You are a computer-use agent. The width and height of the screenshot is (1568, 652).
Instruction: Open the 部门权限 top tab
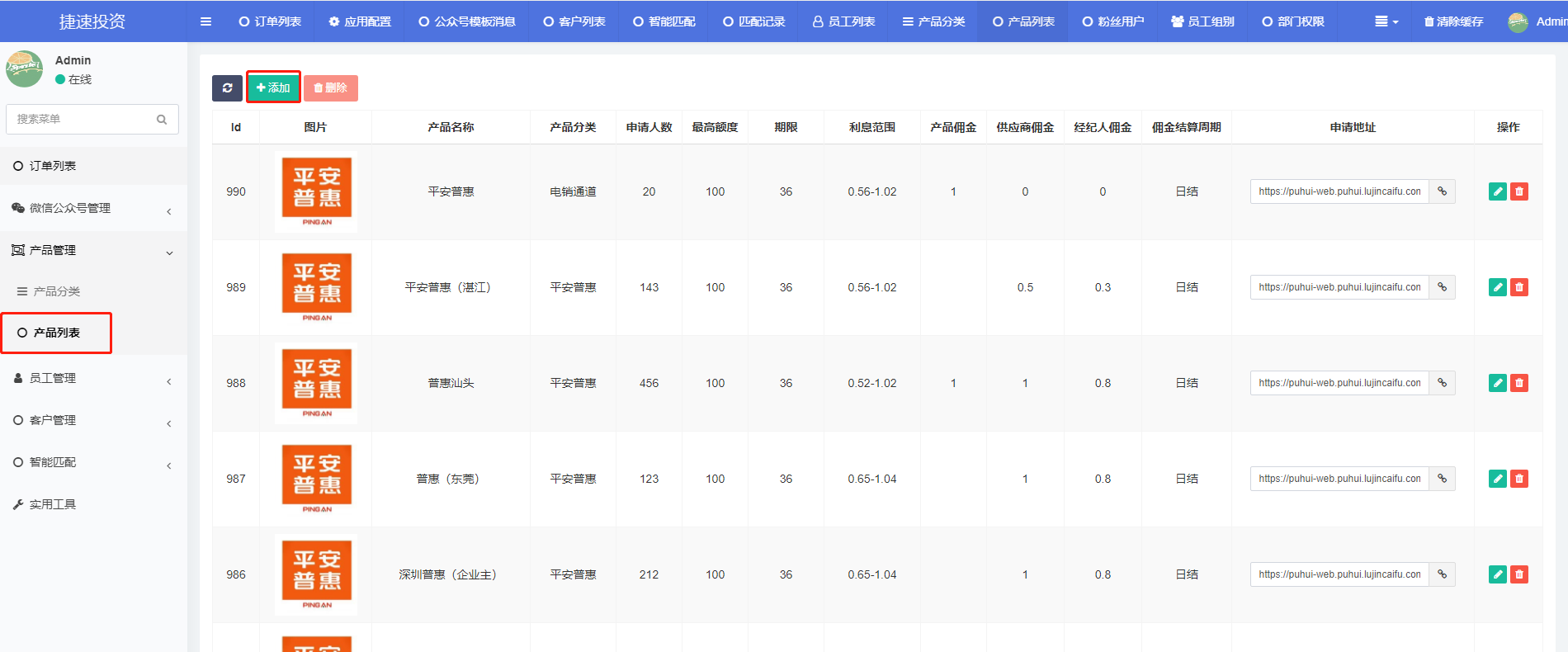[x=1293, y=21]
